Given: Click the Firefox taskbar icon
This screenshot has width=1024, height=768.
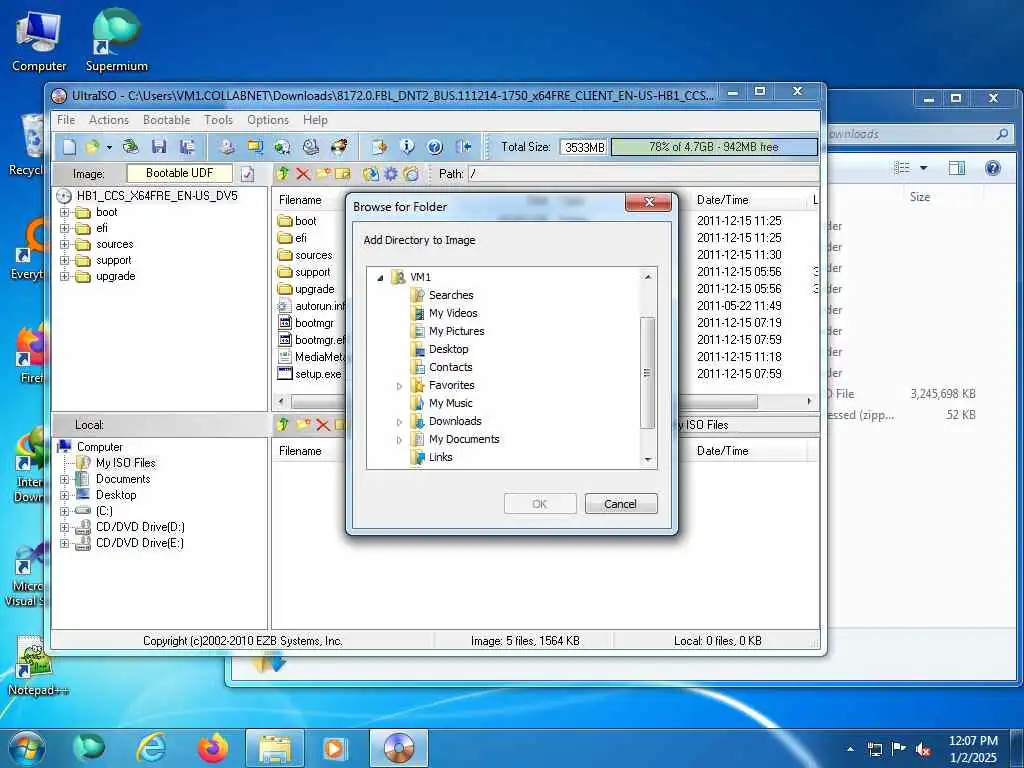Looking at the screenshot, I should [213, 748].
